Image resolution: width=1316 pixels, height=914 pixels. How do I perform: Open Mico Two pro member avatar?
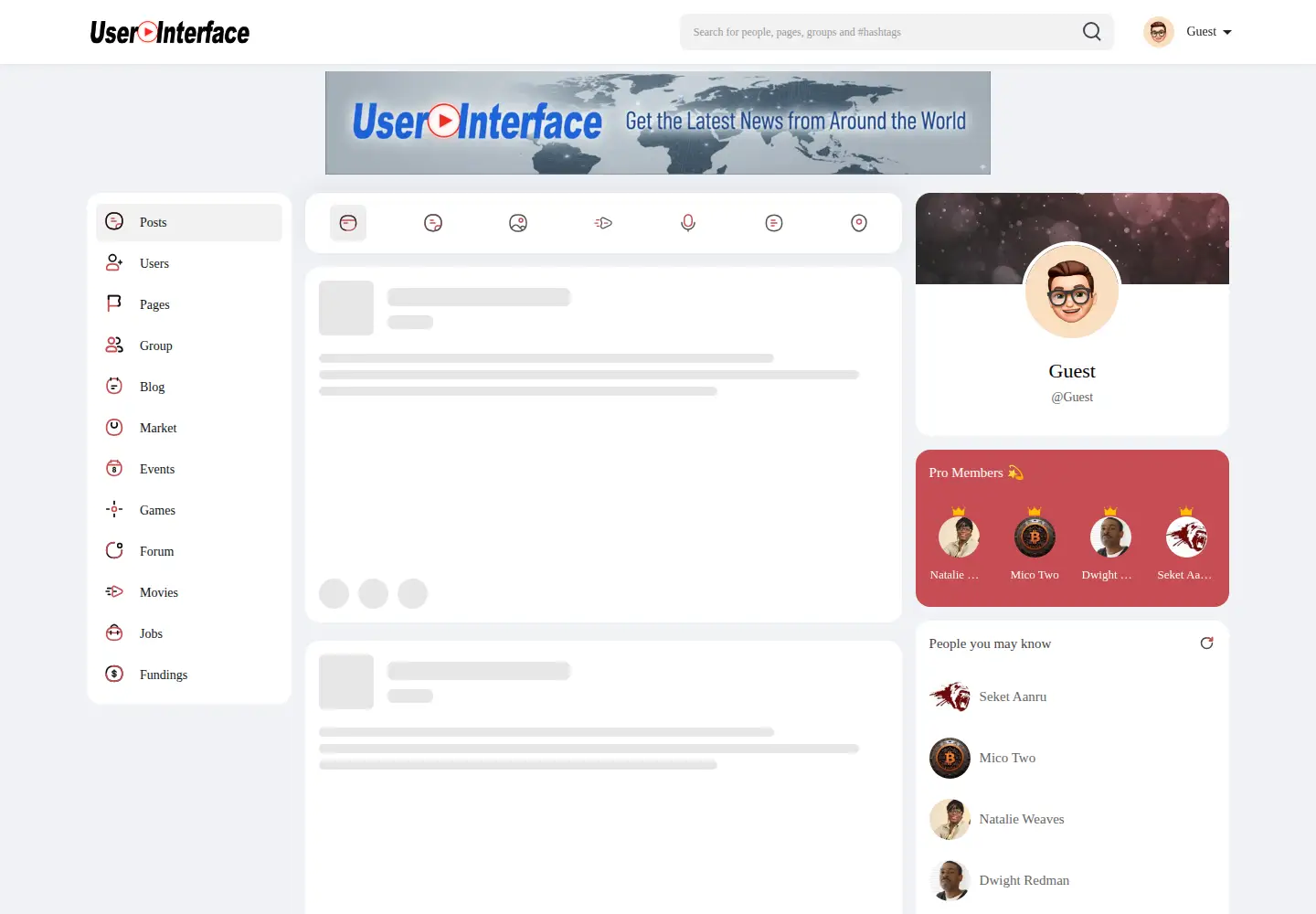1035,537
